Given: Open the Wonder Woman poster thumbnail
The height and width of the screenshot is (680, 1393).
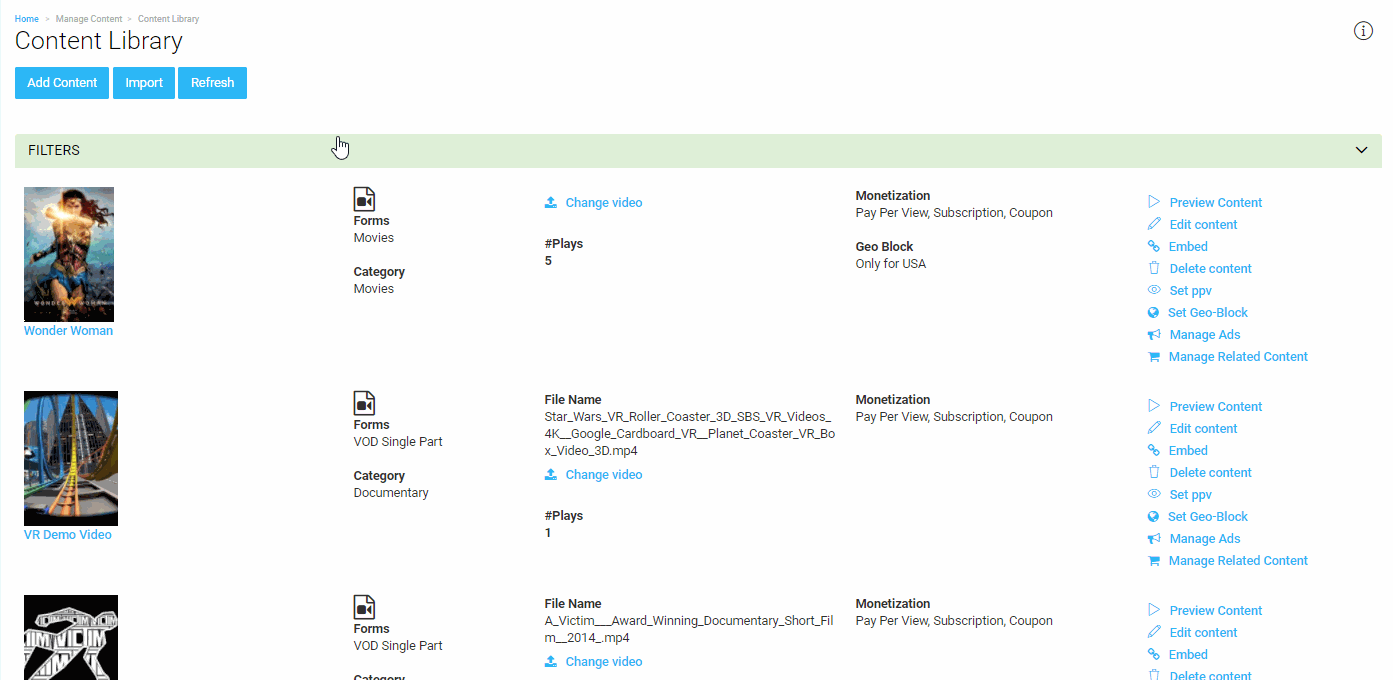Looking at the screenshot, I should 69,254.
